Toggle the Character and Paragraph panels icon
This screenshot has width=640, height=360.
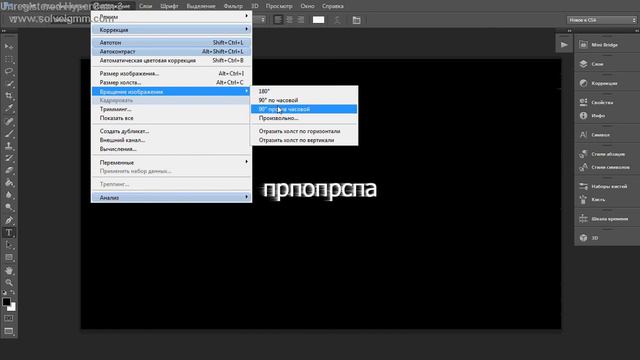[x=356, y=20]
